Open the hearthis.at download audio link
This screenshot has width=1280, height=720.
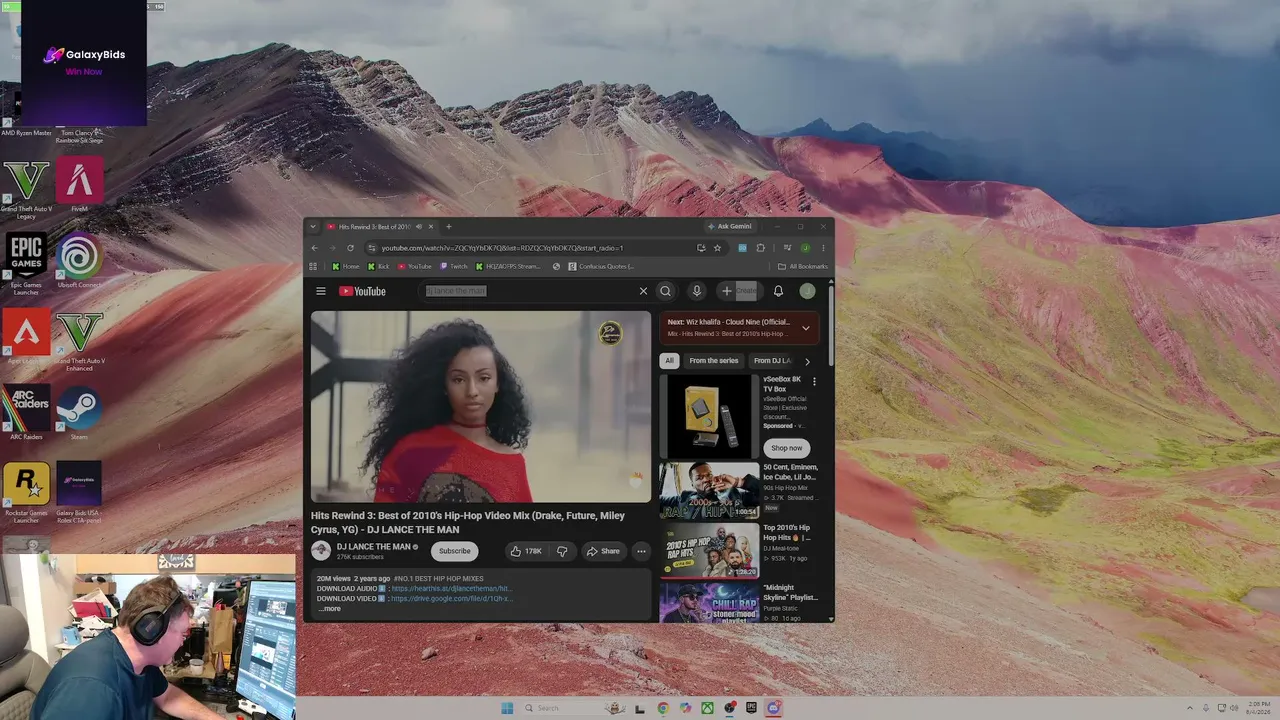click(451, 589)
